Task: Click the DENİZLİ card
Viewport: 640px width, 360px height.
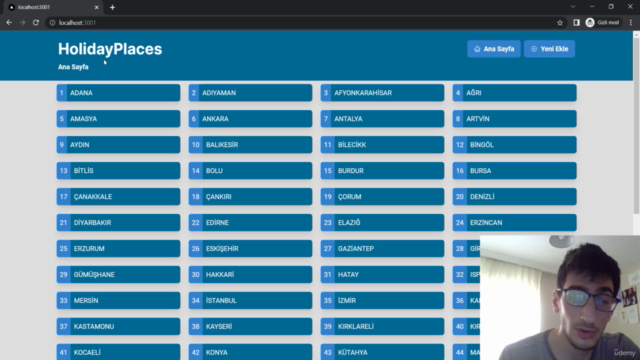Action: click(x=515, y=197)
